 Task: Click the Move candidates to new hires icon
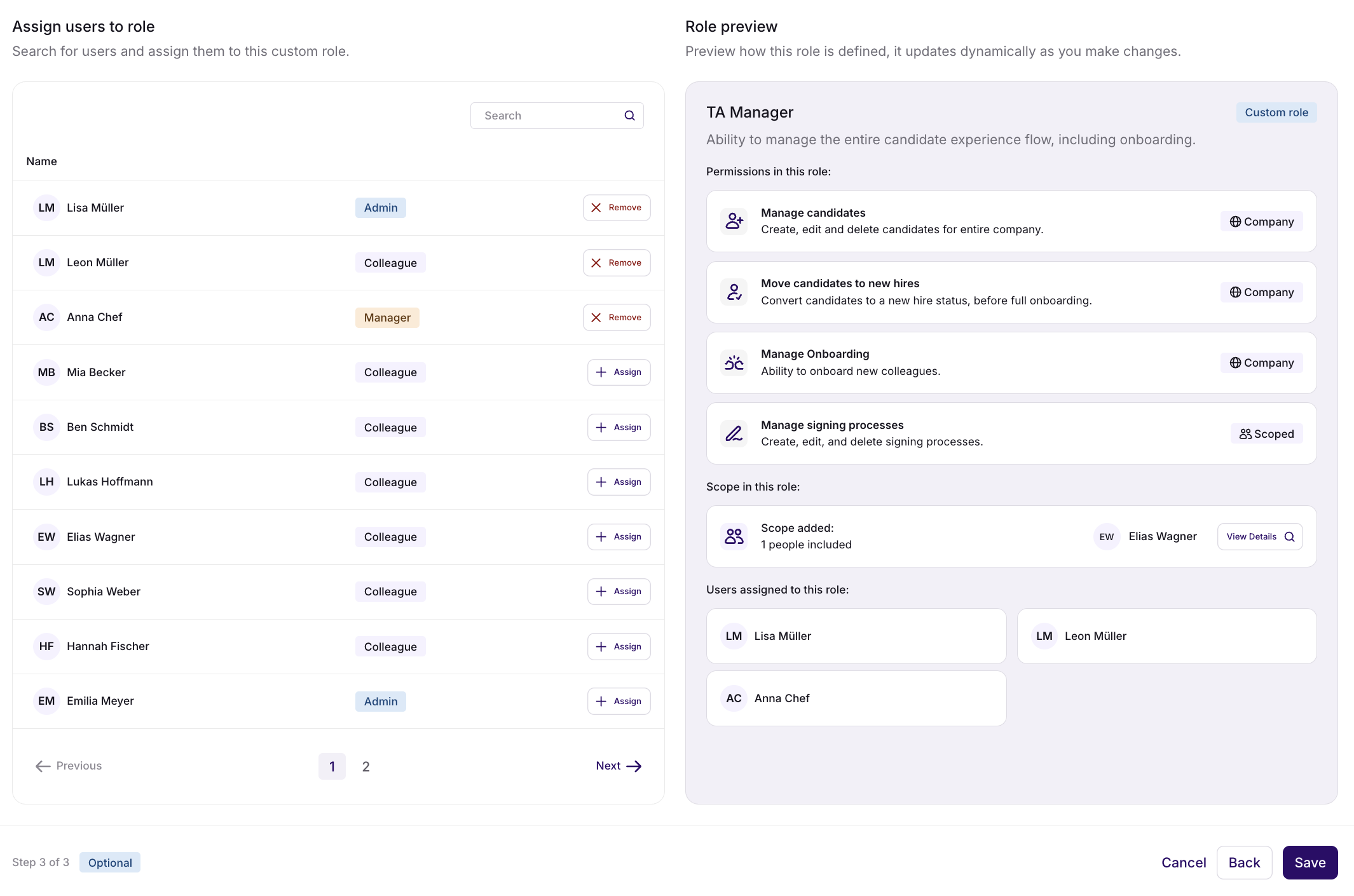(x=734, y=292)
